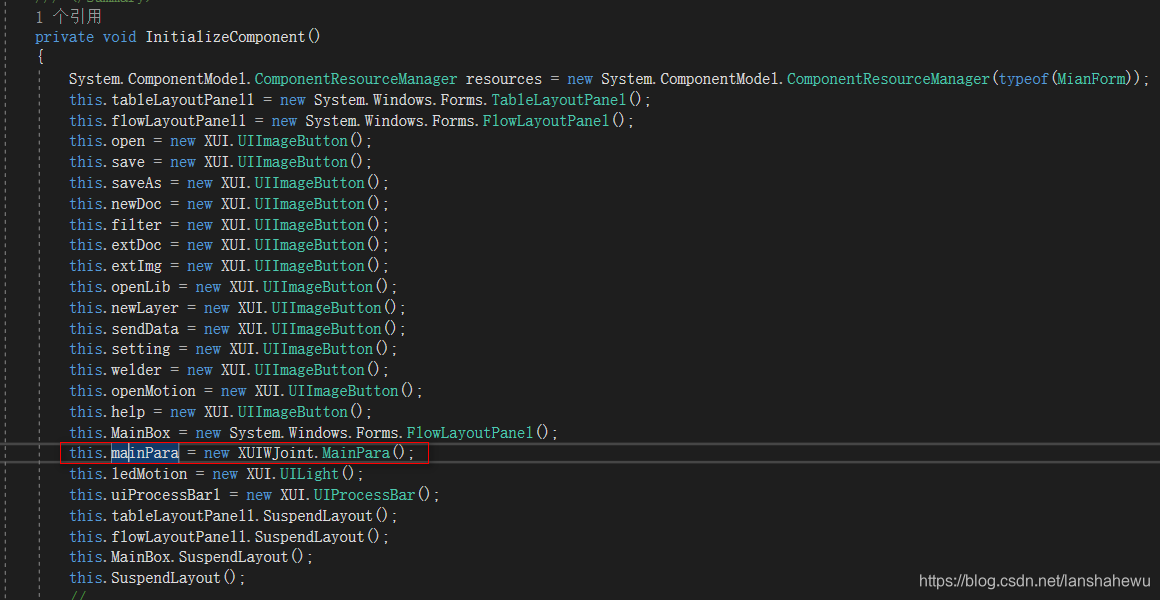This screenshot has width=1160, height=600.
Task: Open the "1 个引用" references CodeLens link
Action: pos(69,16)
